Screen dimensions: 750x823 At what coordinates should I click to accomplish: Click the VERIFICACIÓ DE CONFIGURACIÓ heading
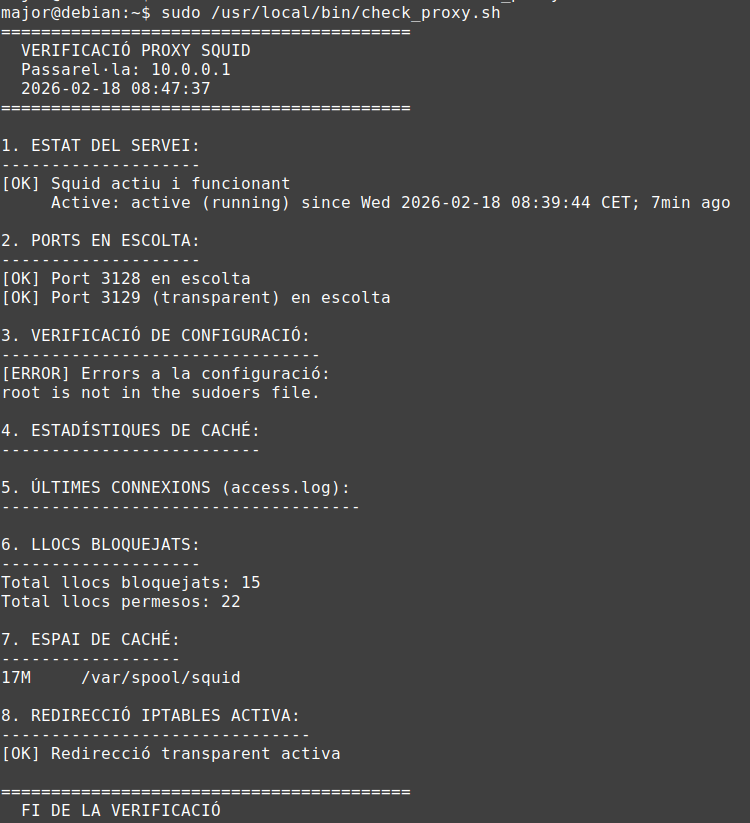tap(155, 335)
